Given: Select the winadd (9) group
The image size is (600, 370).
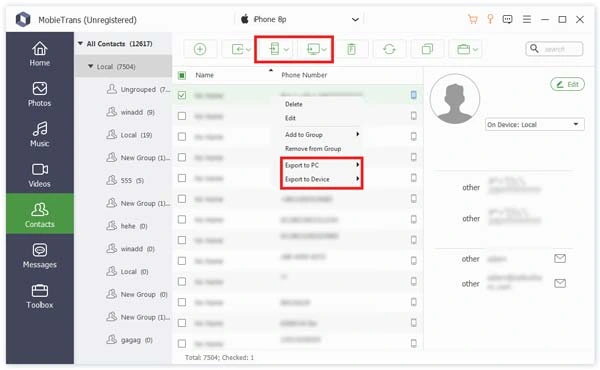Looking at the screenshot, I should [x=131, y=112].
